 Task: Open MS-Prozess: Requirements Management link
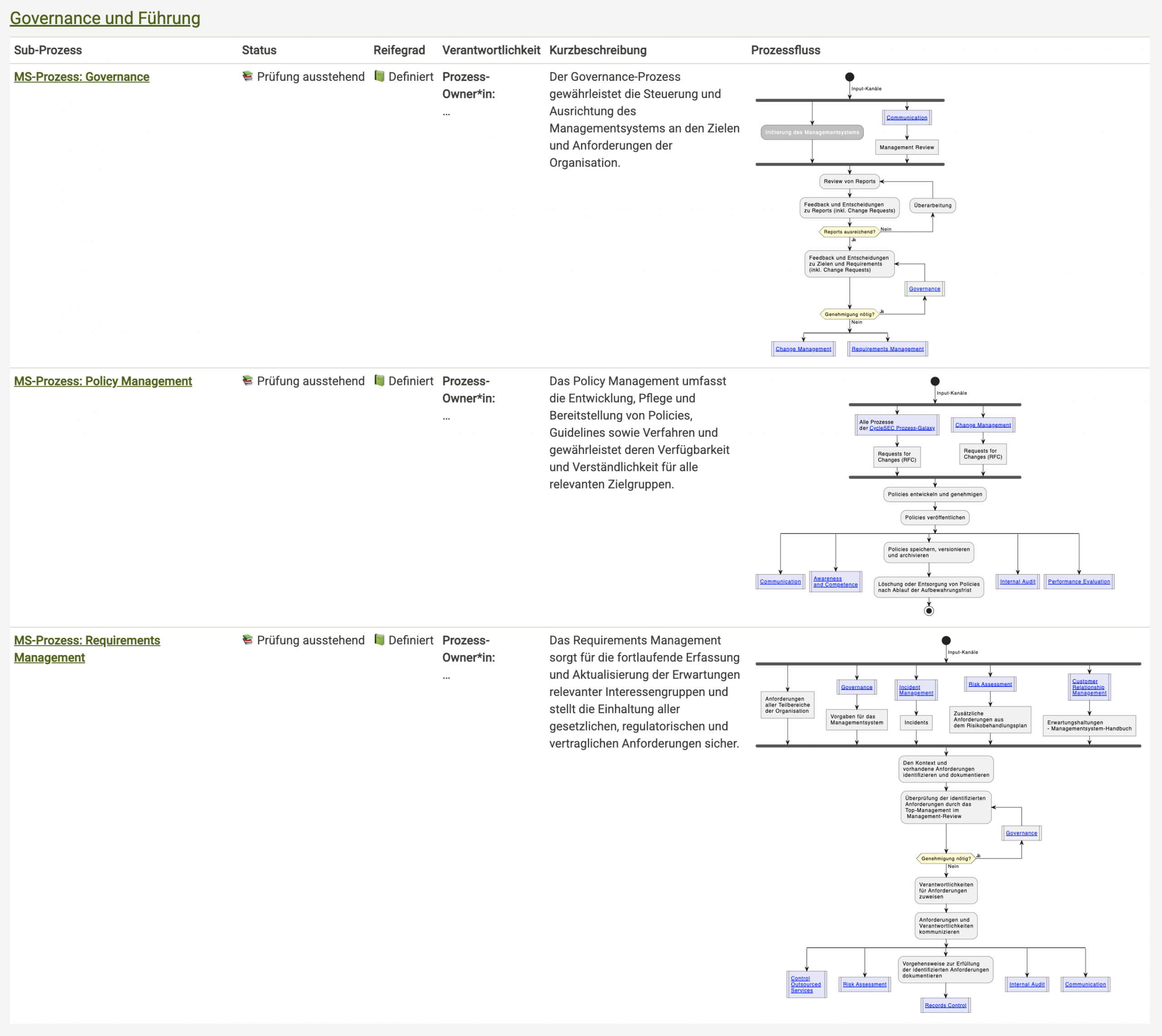pyautogui.click(x=87, y=641)
